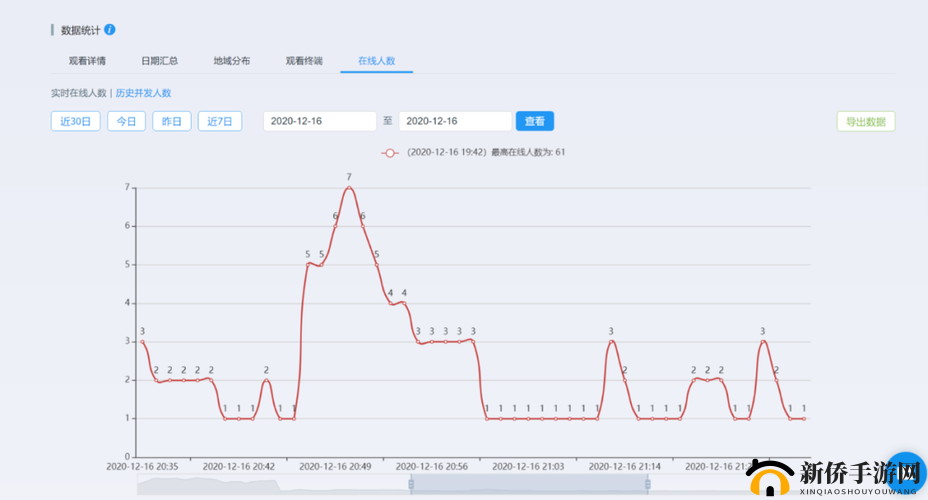Open the 历史并发人数 link
The image size is (928, 500).
143,93
